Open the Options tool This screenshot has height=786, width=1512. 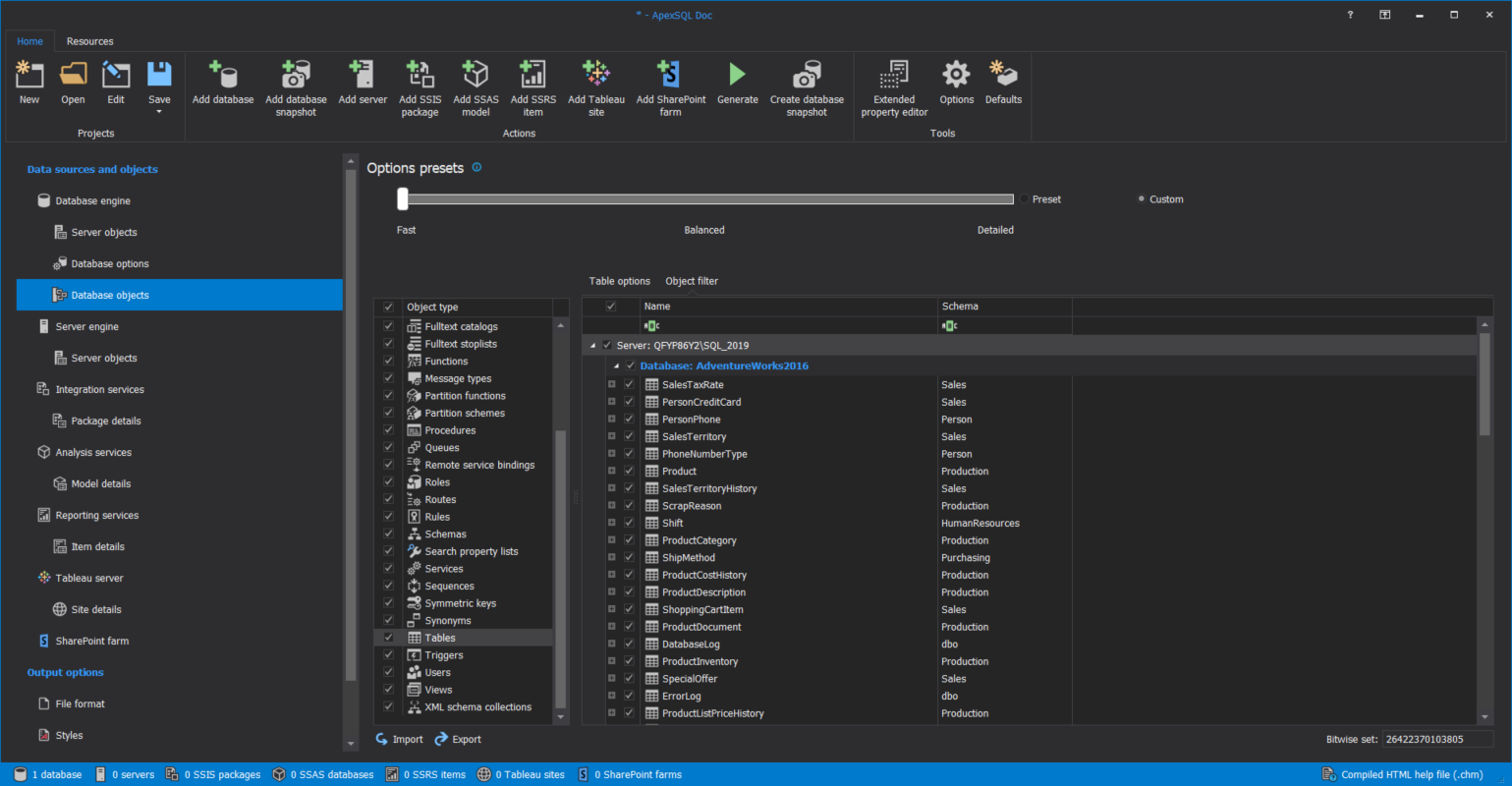pyautogui.click(x=956, y=83)
